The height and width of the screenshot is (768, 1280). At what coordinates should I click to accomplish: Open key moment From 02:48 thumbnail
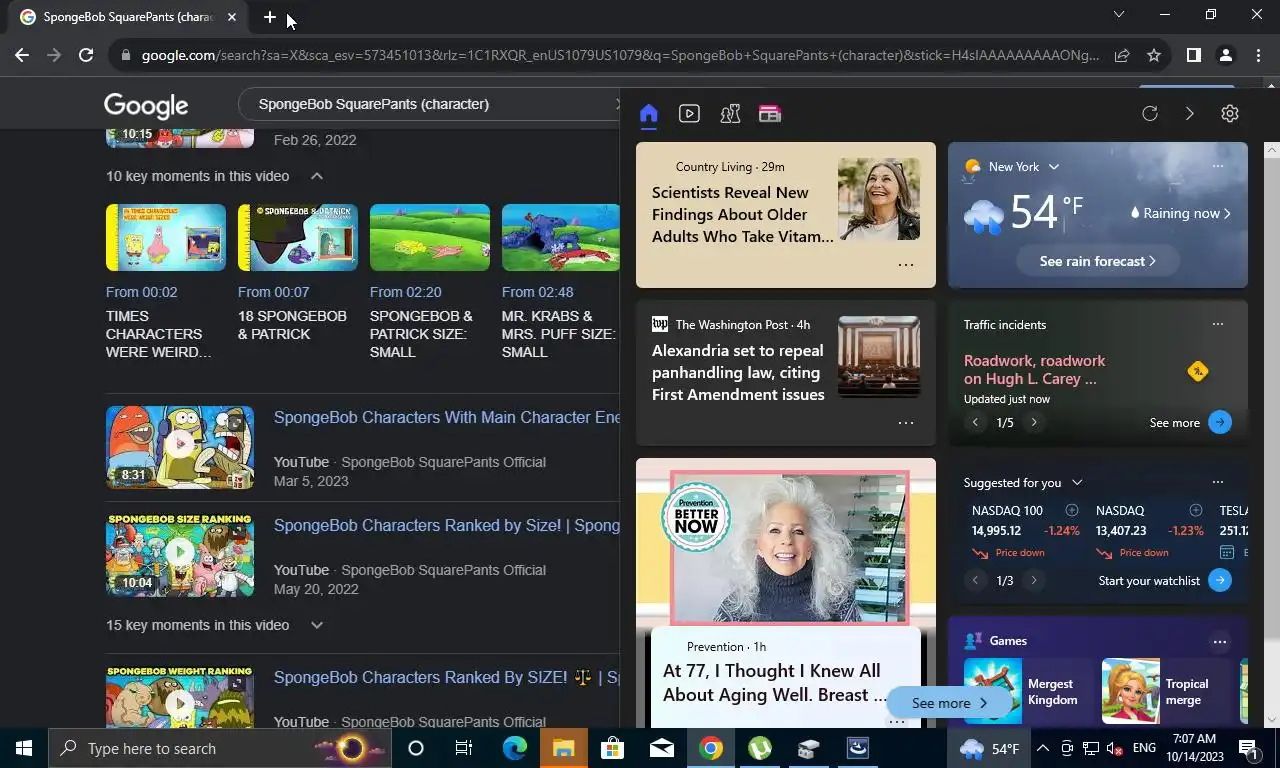coord(561,238)
